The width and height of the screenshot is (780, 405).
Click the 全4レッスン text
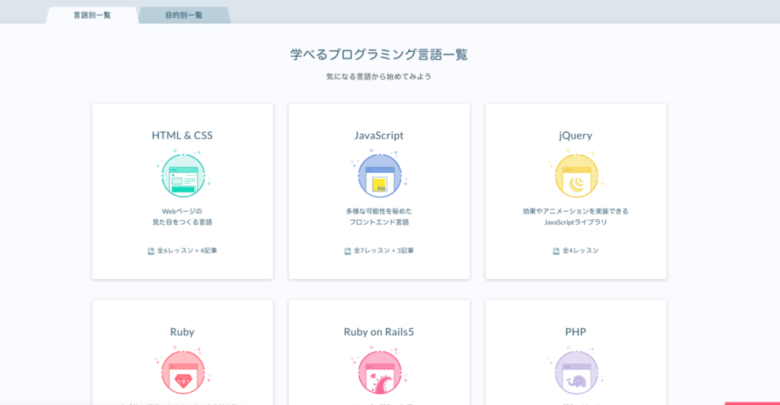tap(581, 251)
